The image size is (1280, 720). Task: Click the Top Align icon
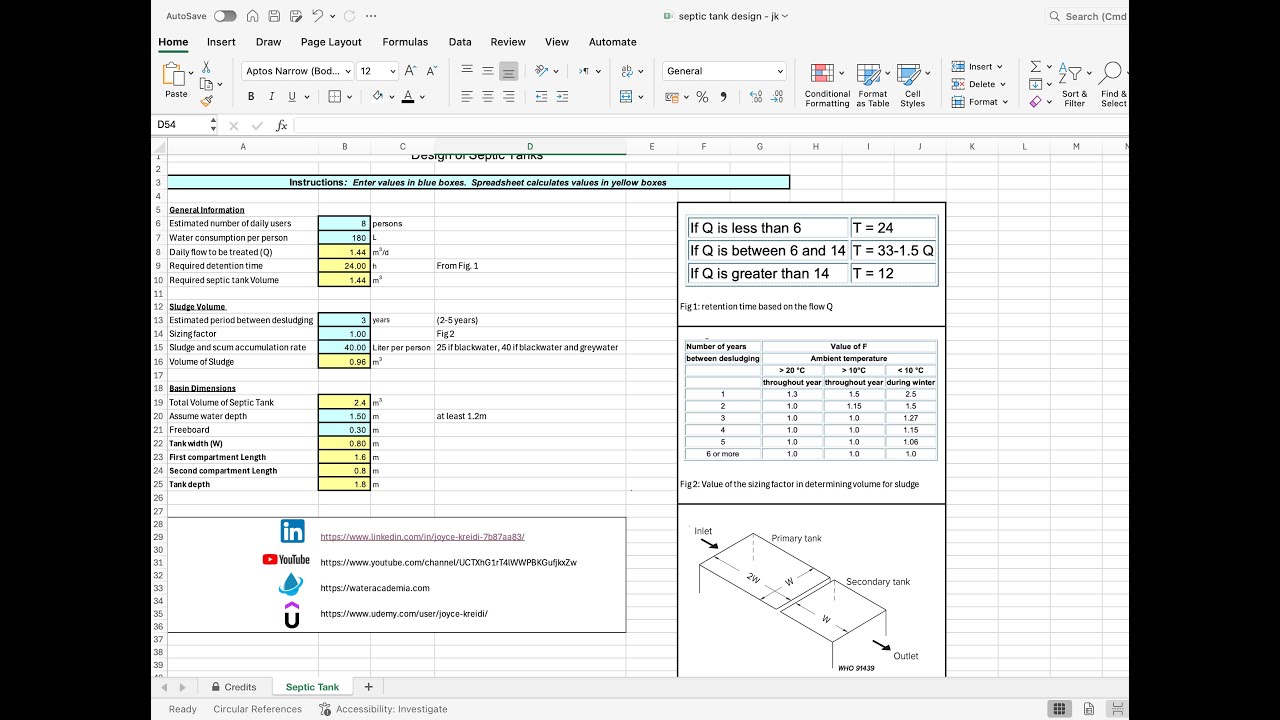tap(467, 71)
